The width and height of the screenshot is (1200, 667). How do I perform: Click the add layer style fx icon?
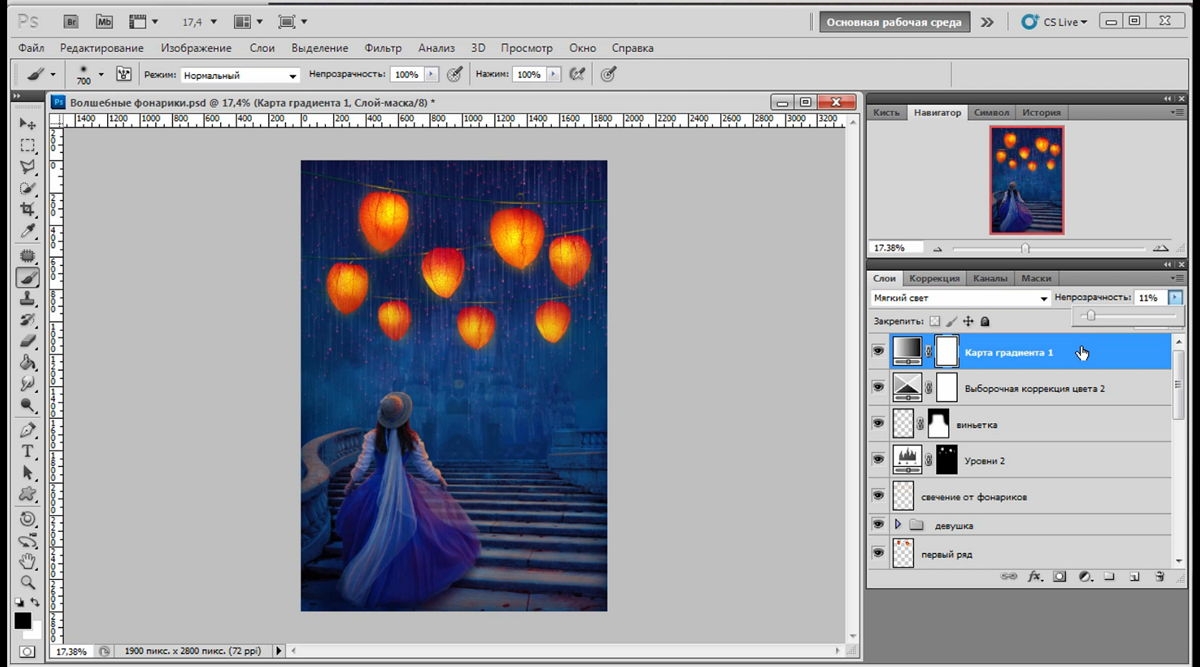point(1035,577)
